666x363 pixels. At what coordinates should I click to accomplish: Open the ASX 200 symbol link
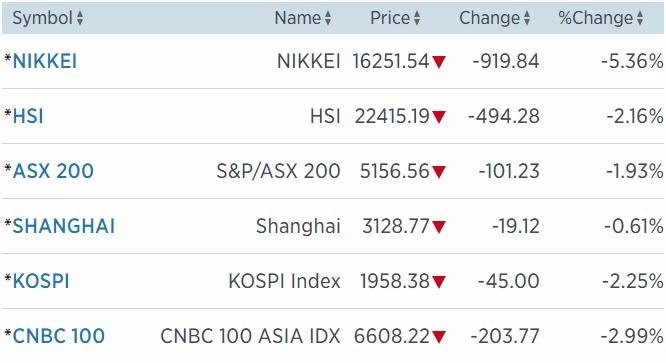(x=53, y=171)
